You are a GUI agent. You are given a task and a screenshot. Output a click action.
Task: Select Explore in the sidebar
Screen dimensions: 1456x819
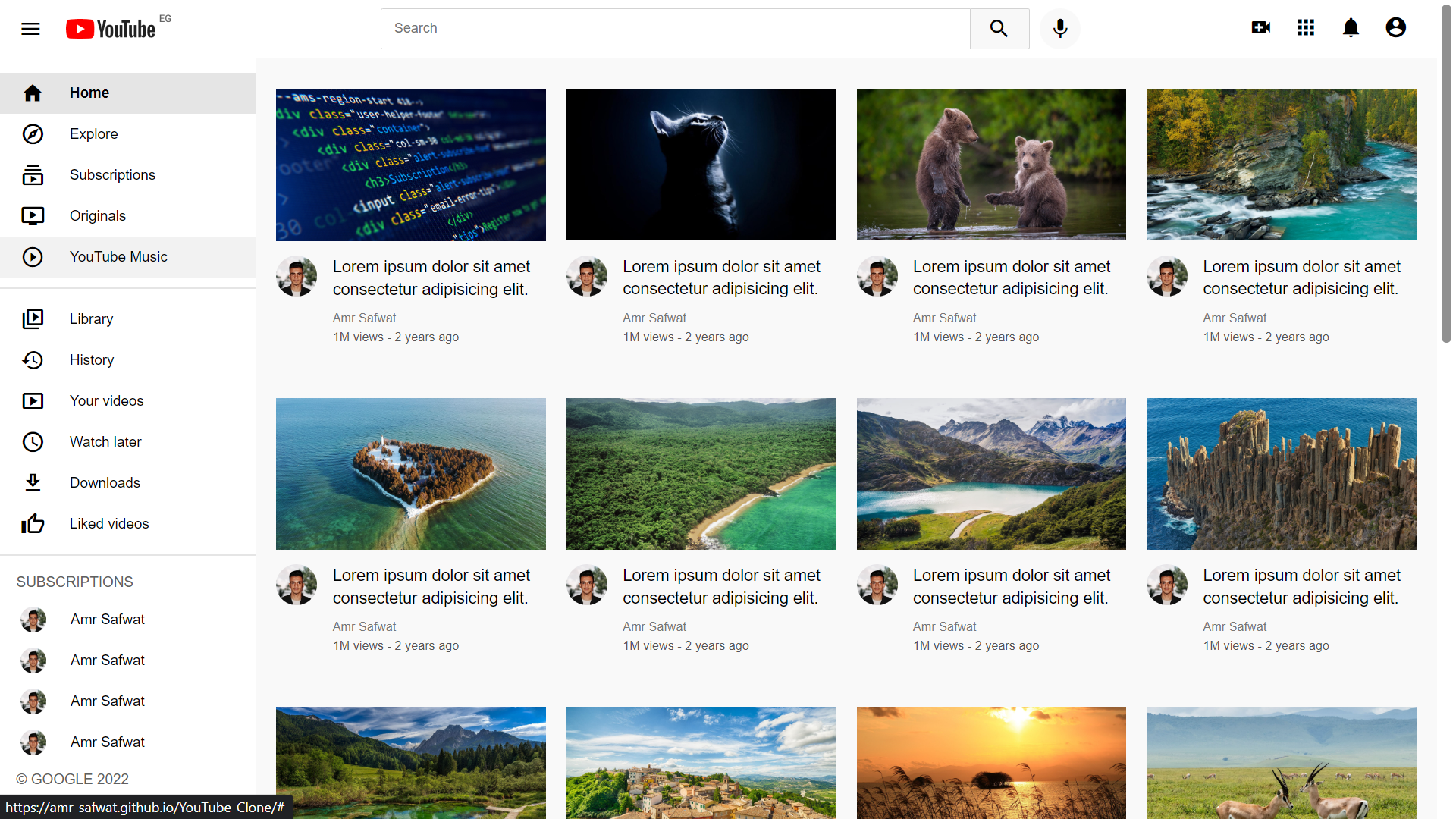coord(127,134)
